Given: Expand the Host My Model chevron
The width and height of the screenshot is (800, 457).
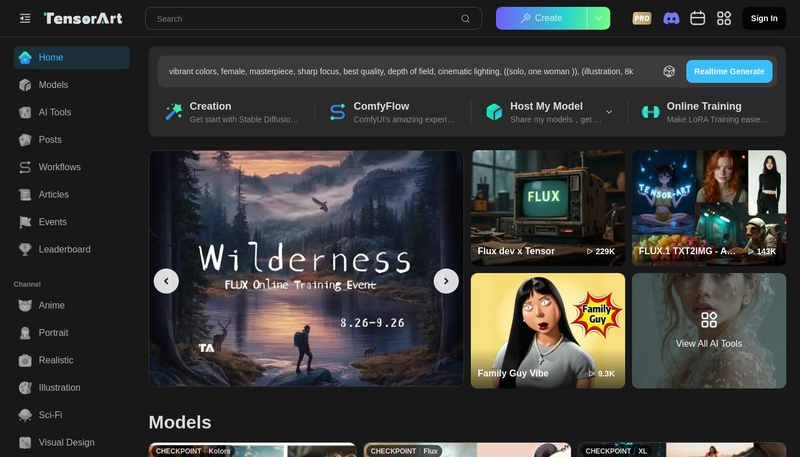Looking at the screenshot, I should pos(609,112).
